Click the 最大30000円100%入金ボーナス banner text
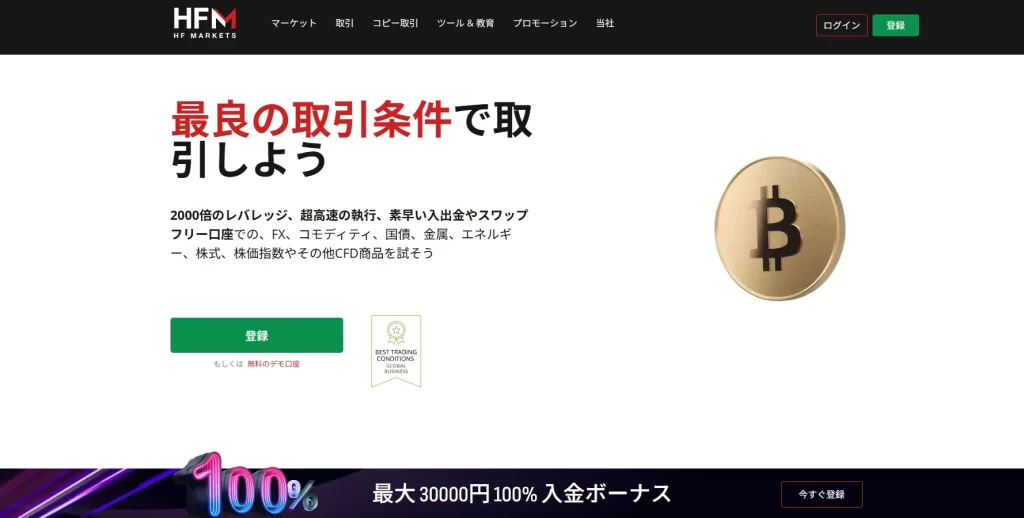 point(521,493)
